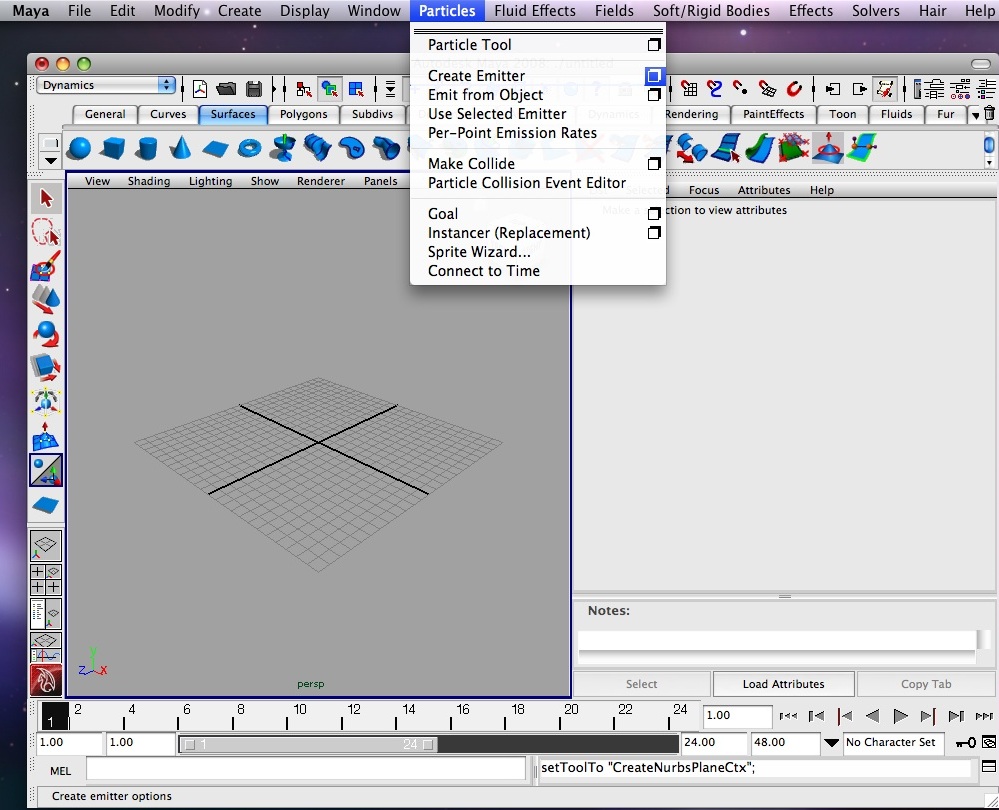Play the animation forward
999x810 pixels.
tap(900, 716)
